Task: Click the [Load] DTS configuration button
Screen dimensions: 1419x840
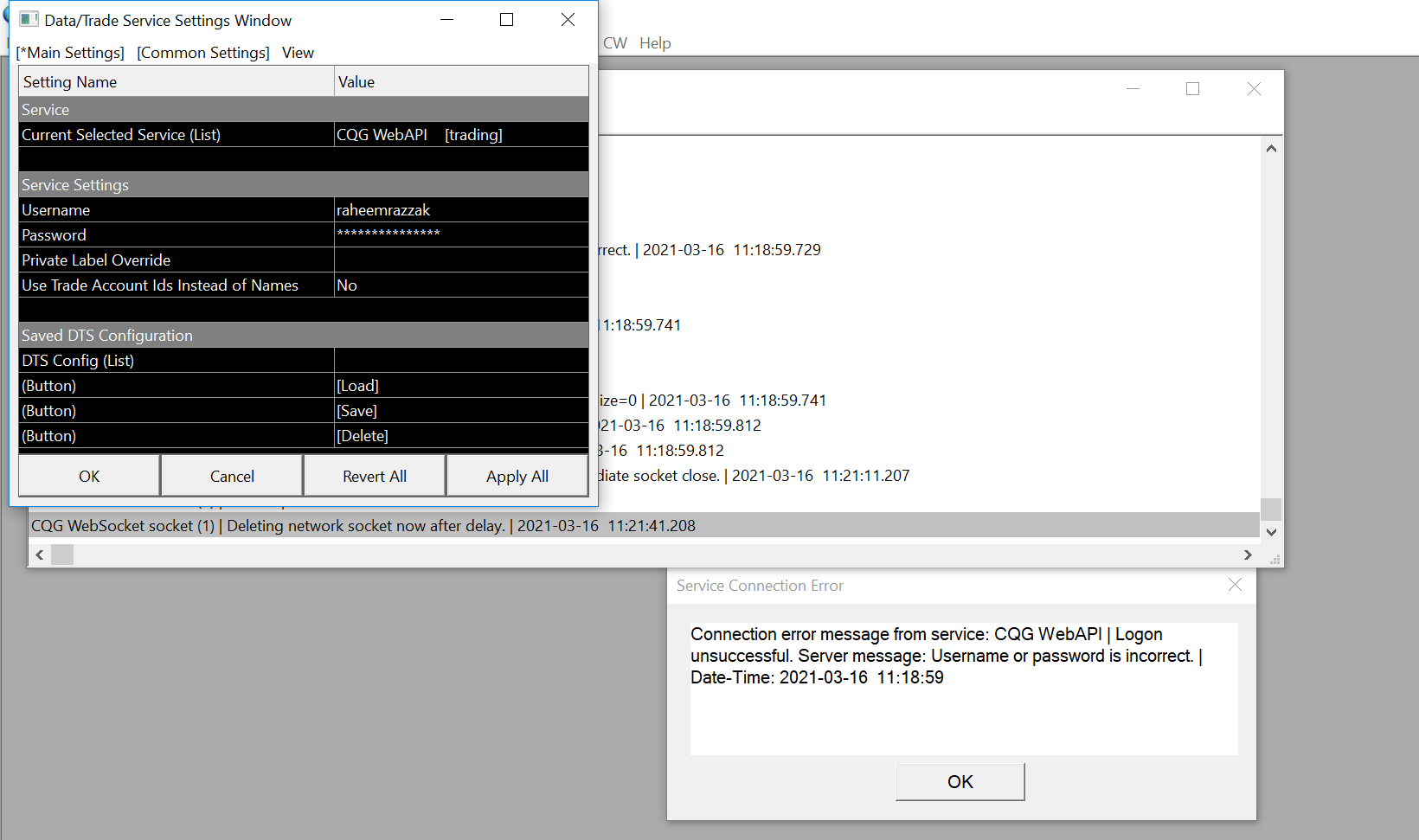Action: (461, 386)
